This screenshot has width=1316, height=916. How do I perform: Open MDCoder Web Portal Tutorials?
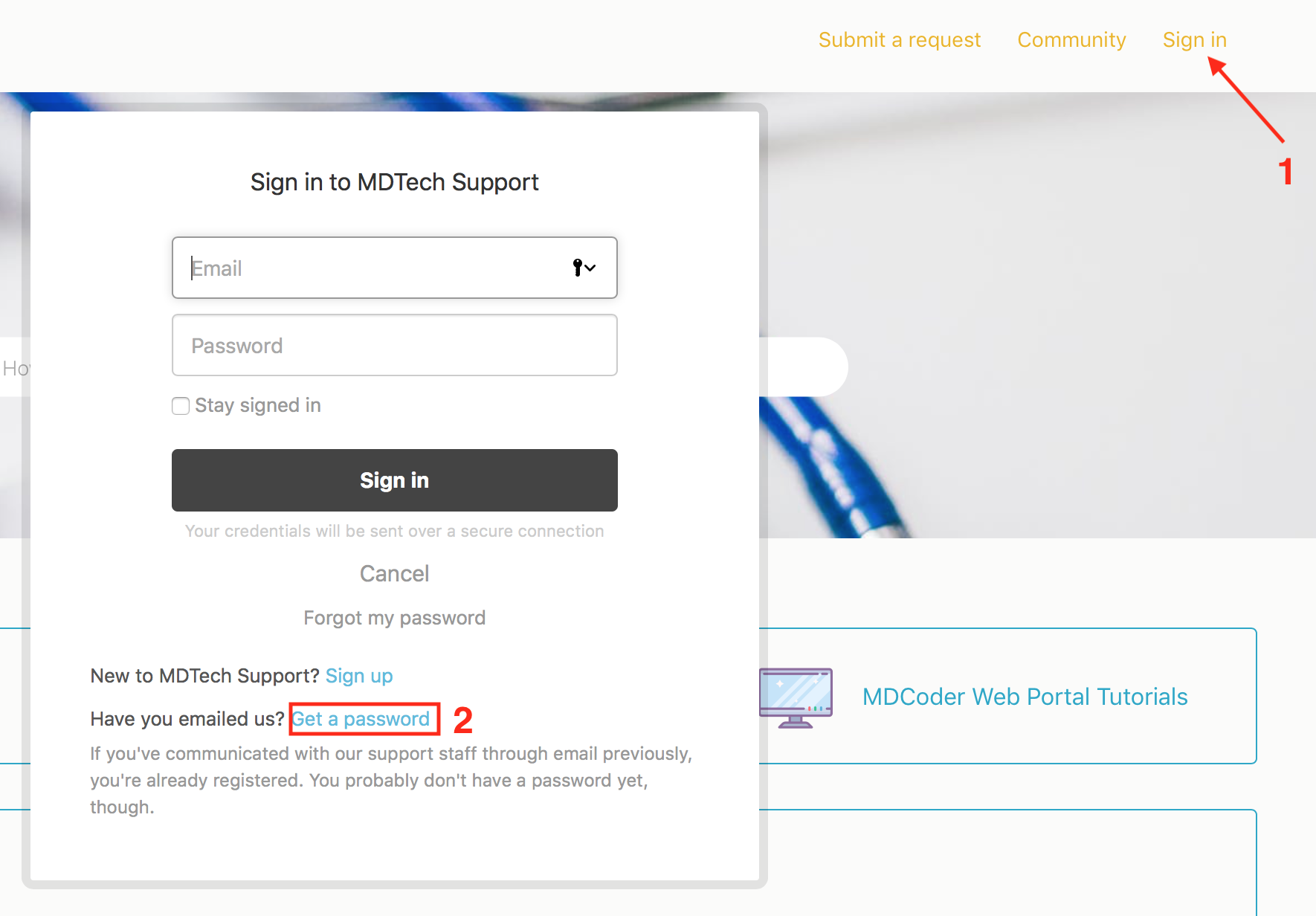click(1025, 697)
